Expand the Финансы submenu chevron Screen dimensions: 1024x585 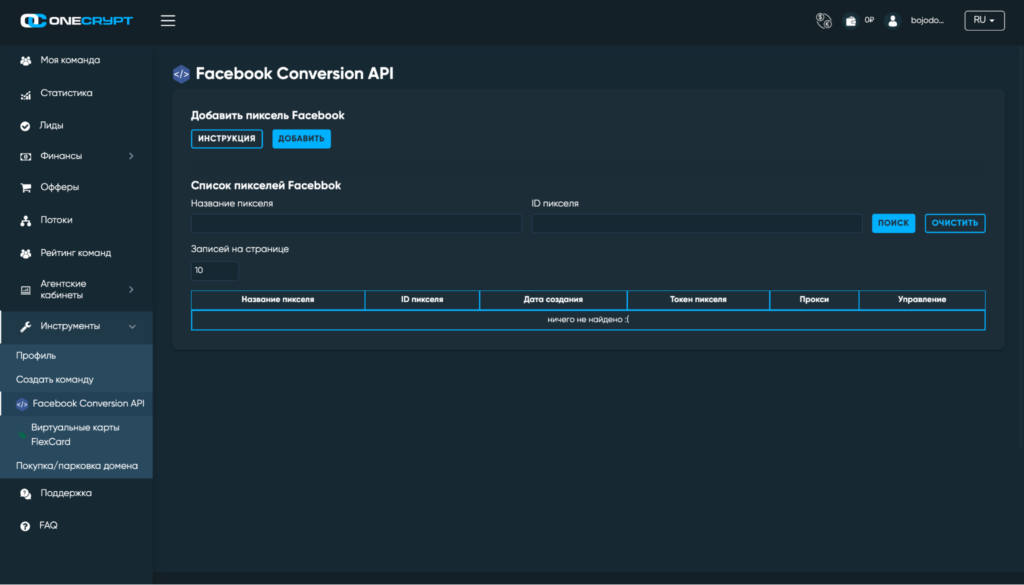131,156
